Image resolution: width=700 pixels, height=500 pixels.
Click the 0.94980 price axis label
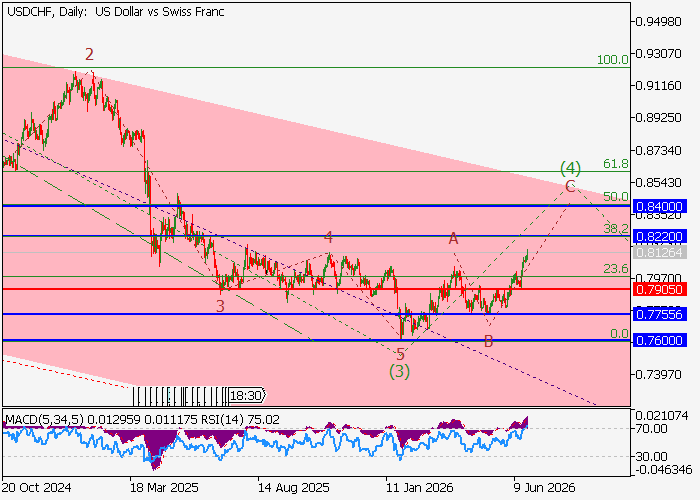[x=658, y=21]
